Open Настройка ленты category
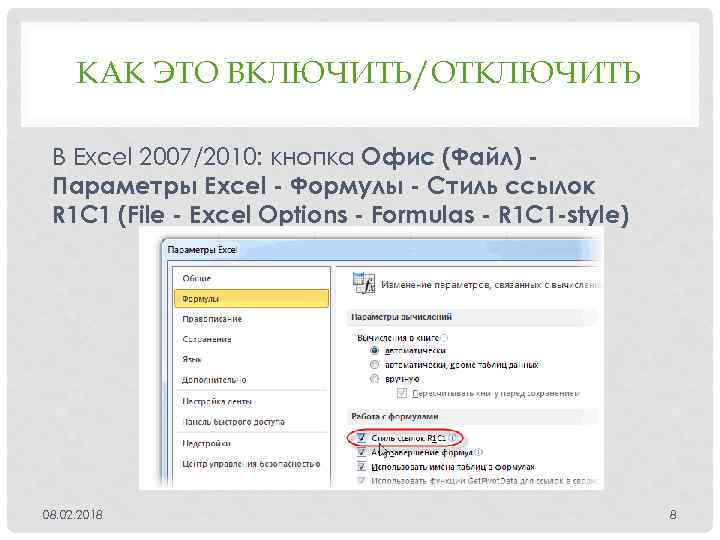 [x=217, y=401]
